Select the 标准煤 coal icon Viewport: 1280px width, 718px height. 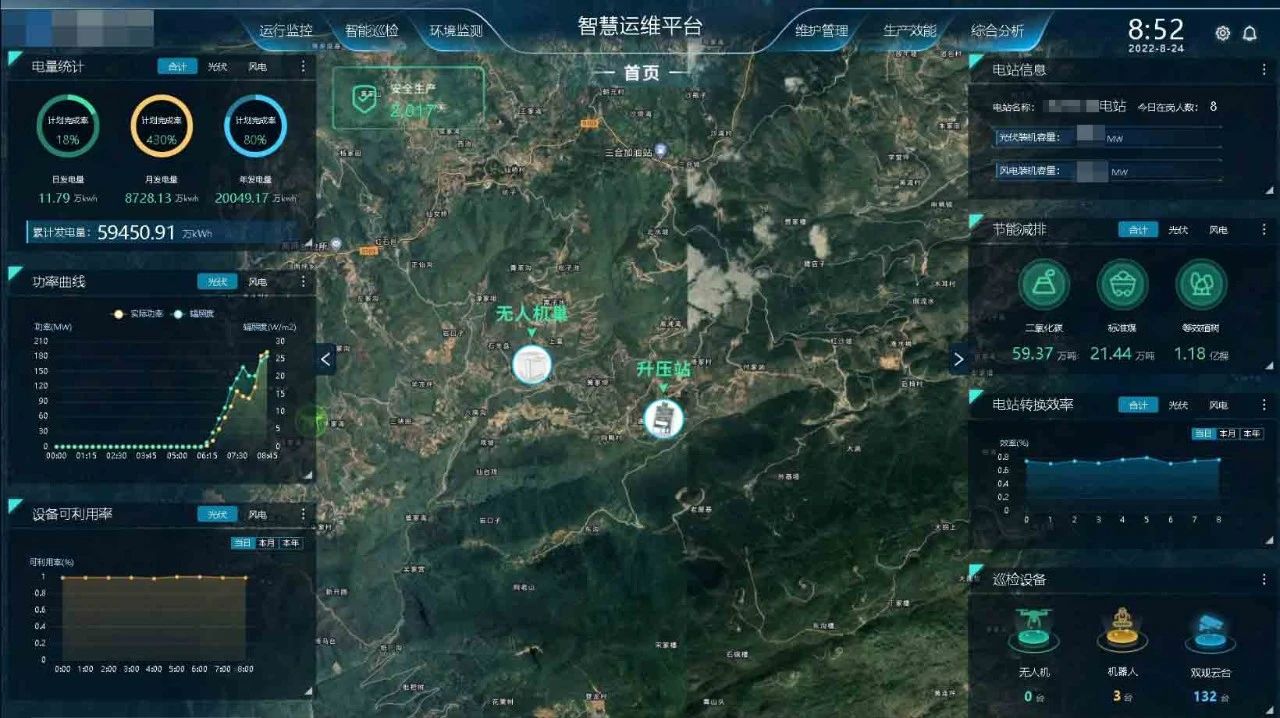pos(1121,285)
